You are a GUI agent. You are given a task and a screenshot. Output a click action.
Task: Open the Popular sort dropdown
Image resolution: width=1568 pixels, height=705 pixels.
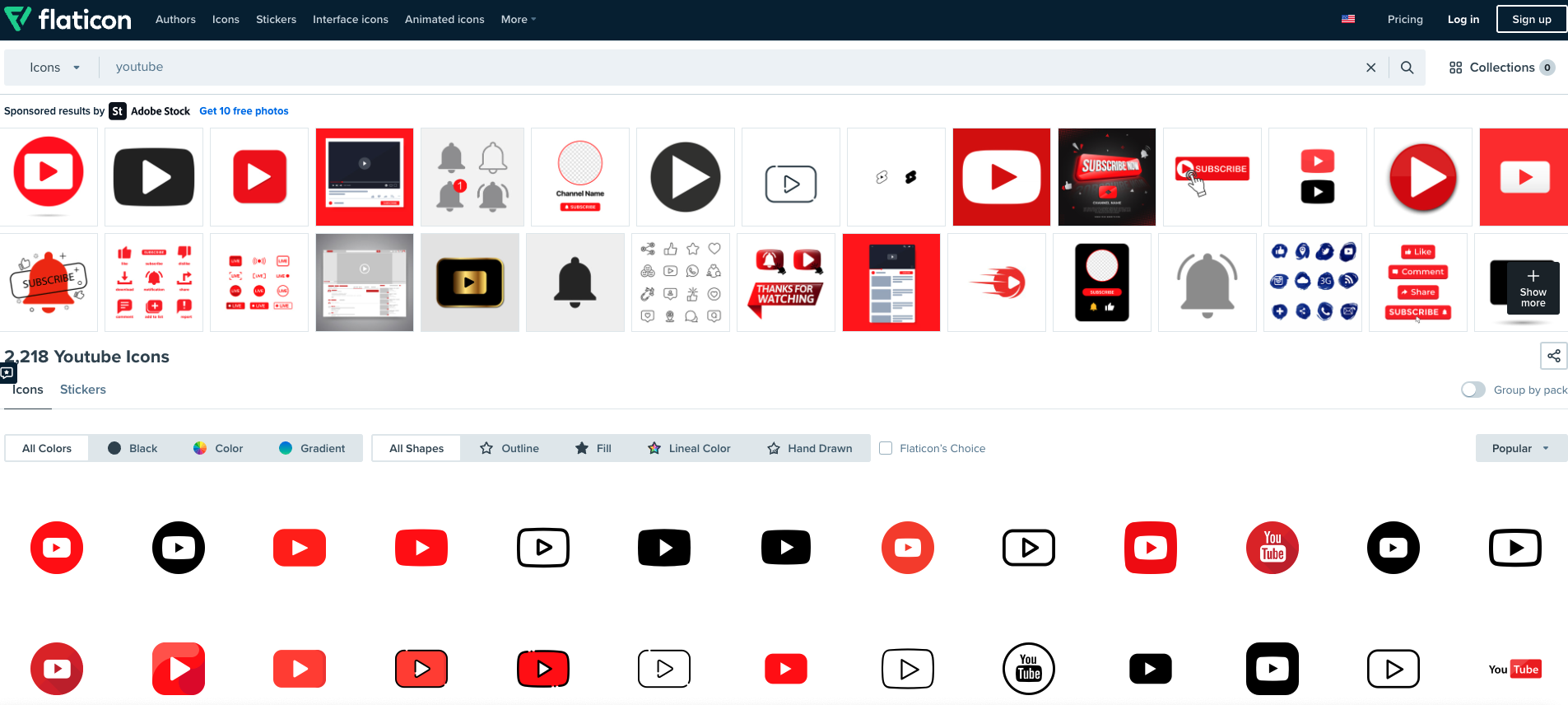[1521, 448]
